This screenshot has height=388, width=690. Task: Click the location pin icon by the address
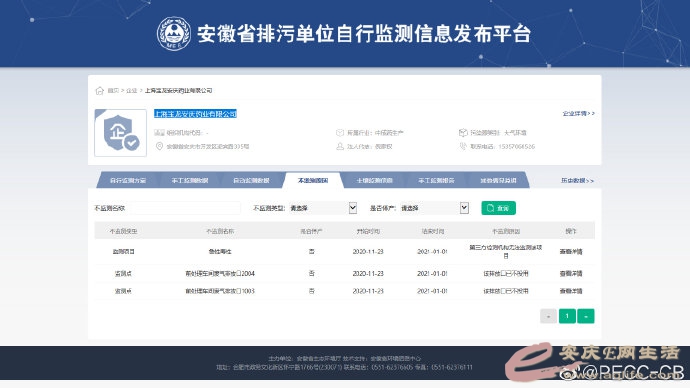tap(159, 146)
